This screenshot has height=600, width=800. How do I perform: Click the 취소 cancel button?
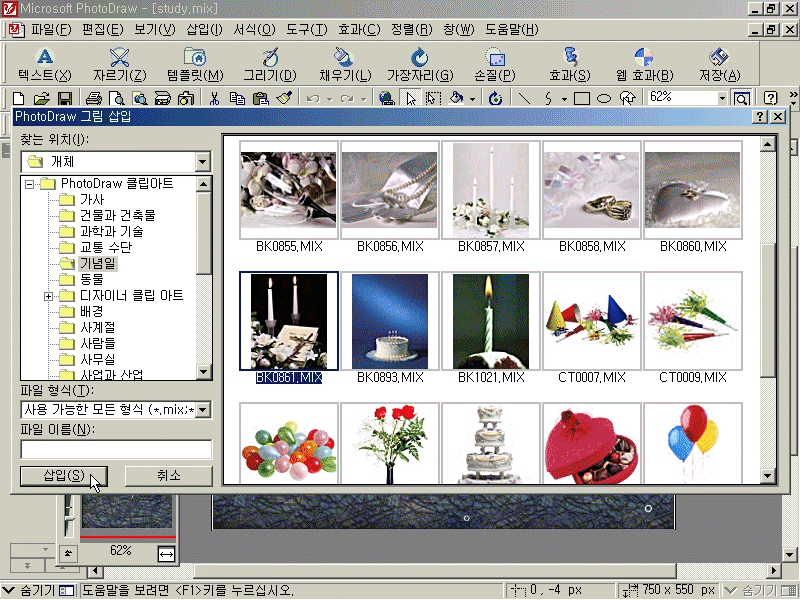(168, 475)
